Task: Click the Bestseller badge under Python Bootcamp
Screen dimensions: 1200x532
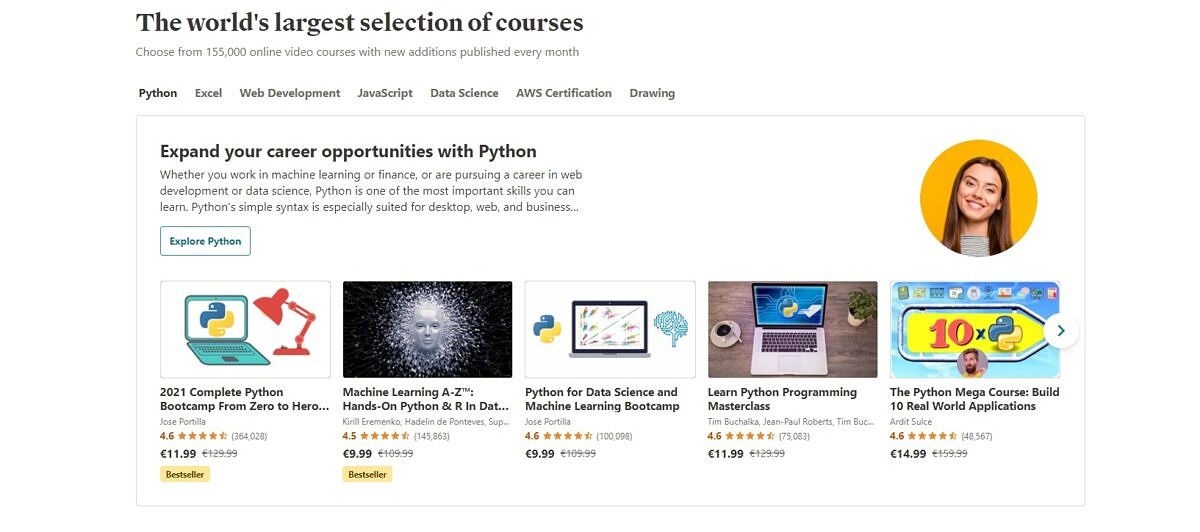Action: [x=185, y=474]
